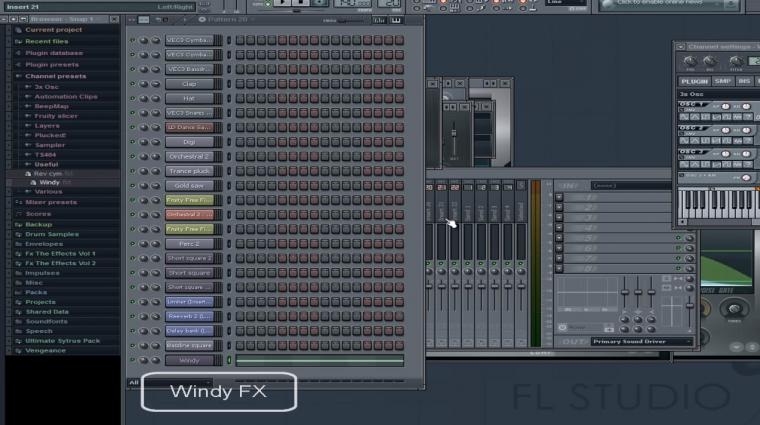Click the channel selector LED for Windy channel

229,360
